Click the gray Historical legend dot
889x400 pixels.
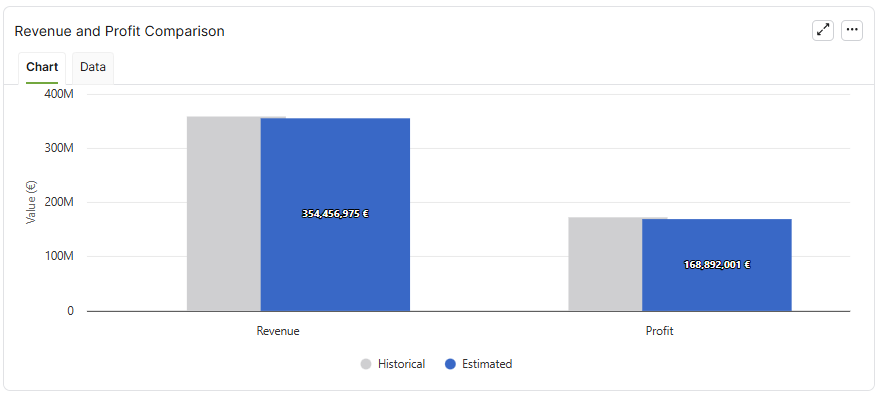(x=366, y=364)
